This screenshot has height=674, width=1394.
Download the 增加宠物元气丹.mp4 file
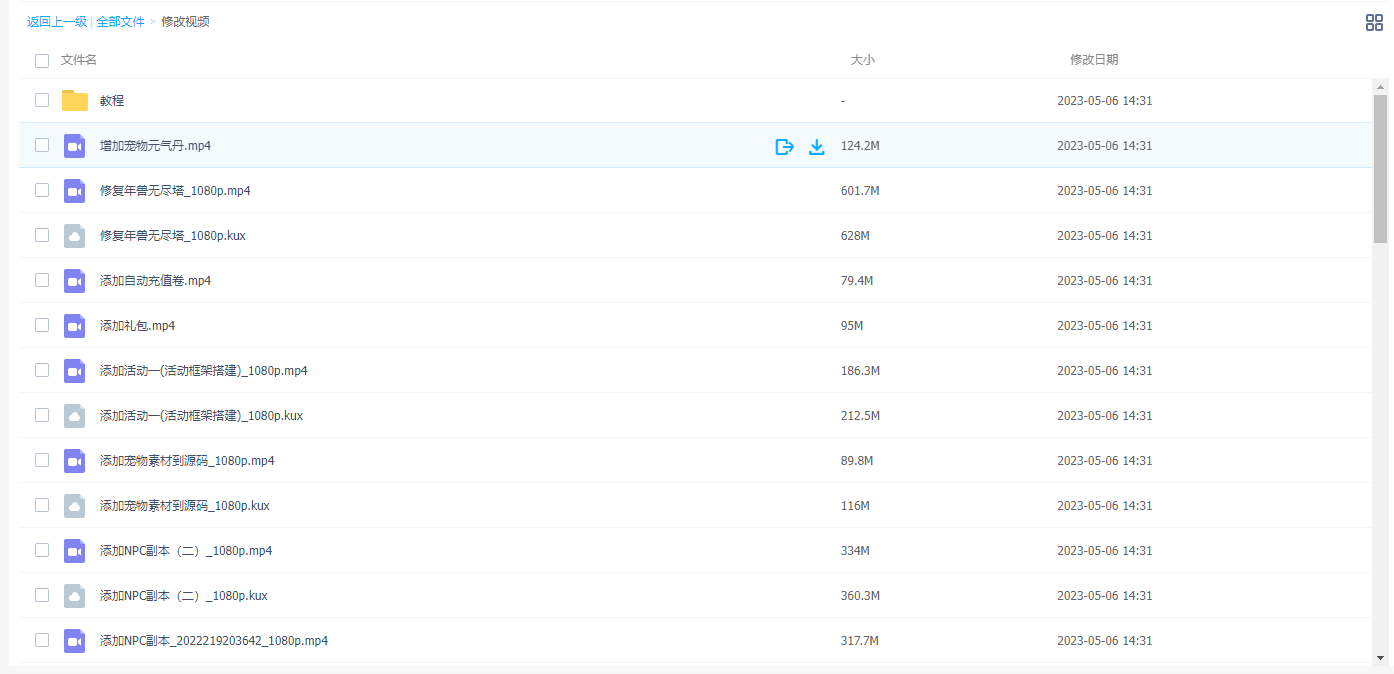click(817, 147)
